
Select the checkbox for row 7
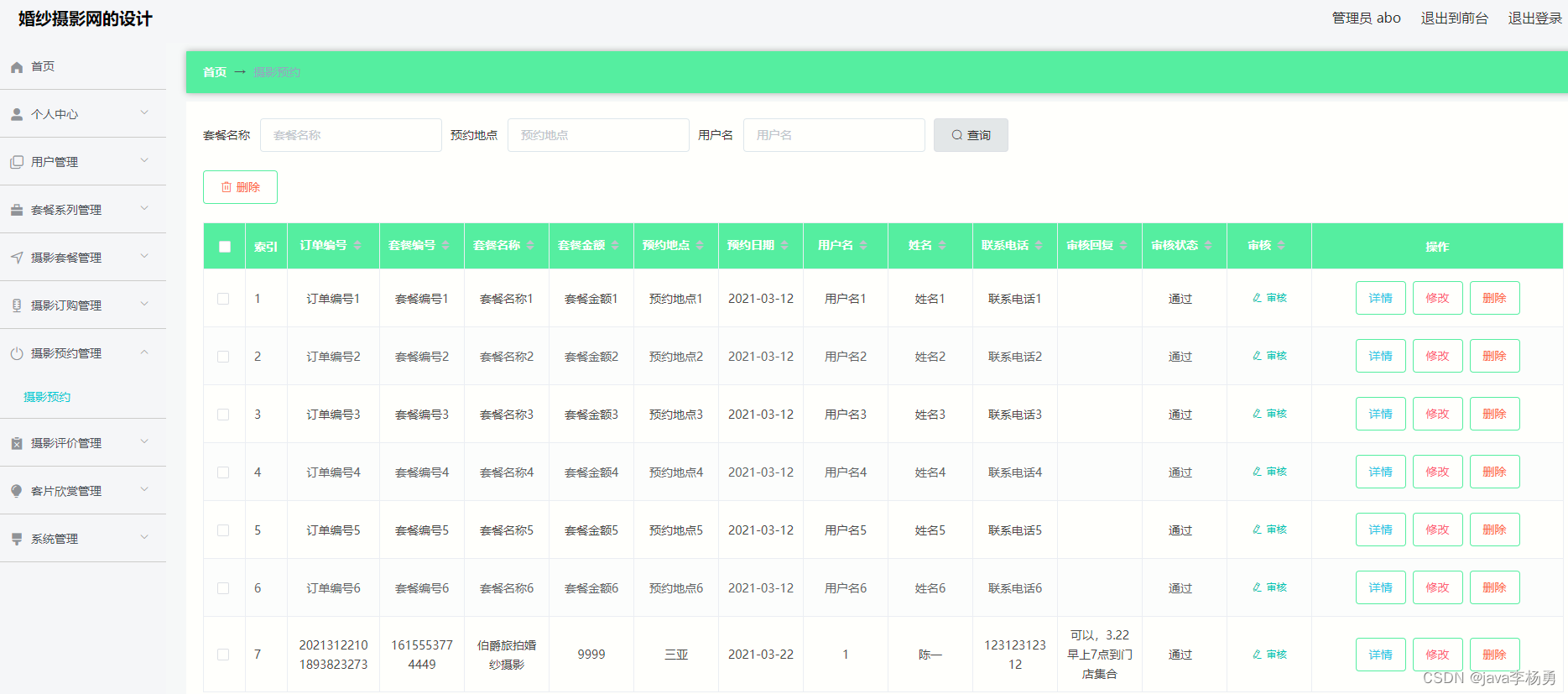[x=223, y=655]
